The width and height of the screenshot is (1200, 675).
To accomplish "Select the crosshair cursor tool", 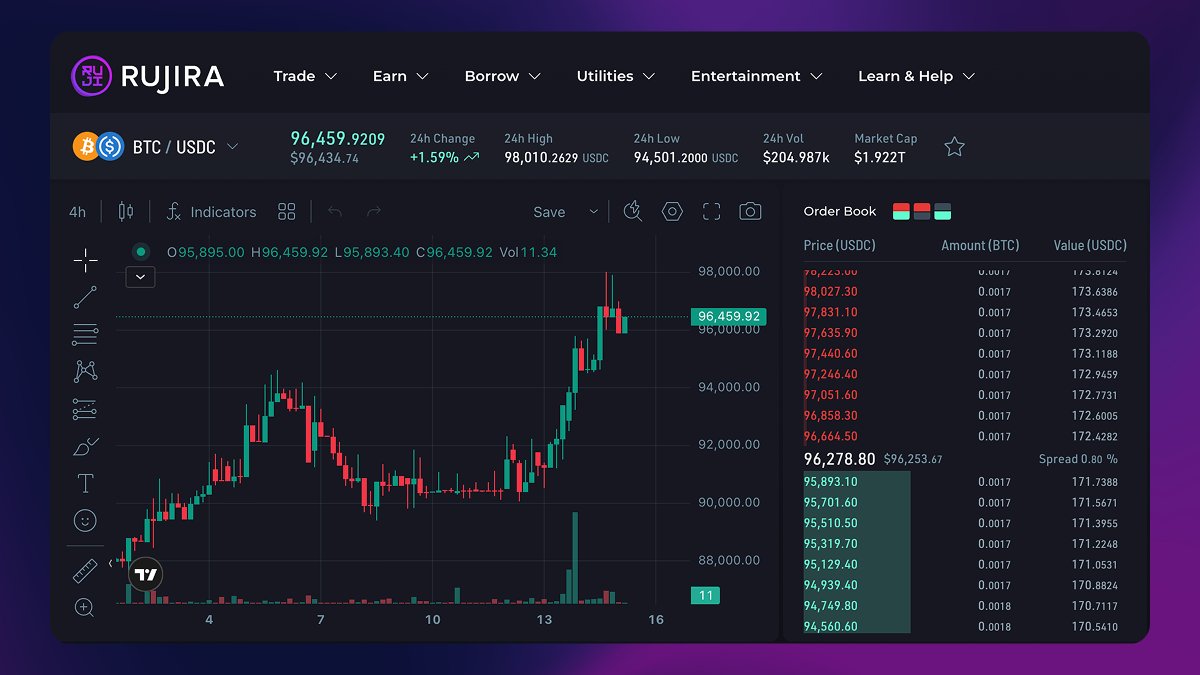I will (x=85, y=260).
